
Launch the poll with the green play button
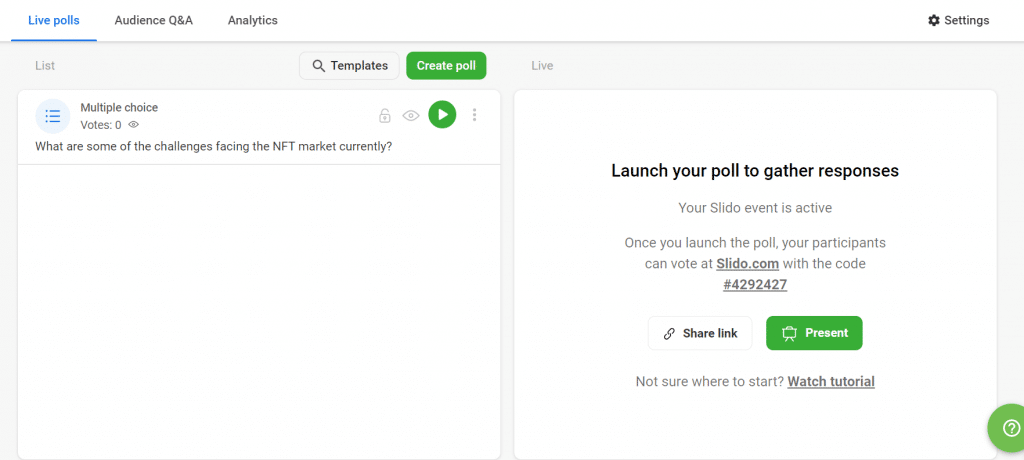442,115
